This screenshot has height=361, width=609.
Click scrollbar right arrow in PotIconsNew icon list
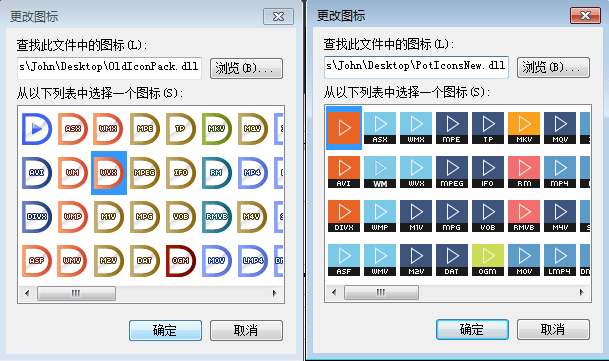581,292
